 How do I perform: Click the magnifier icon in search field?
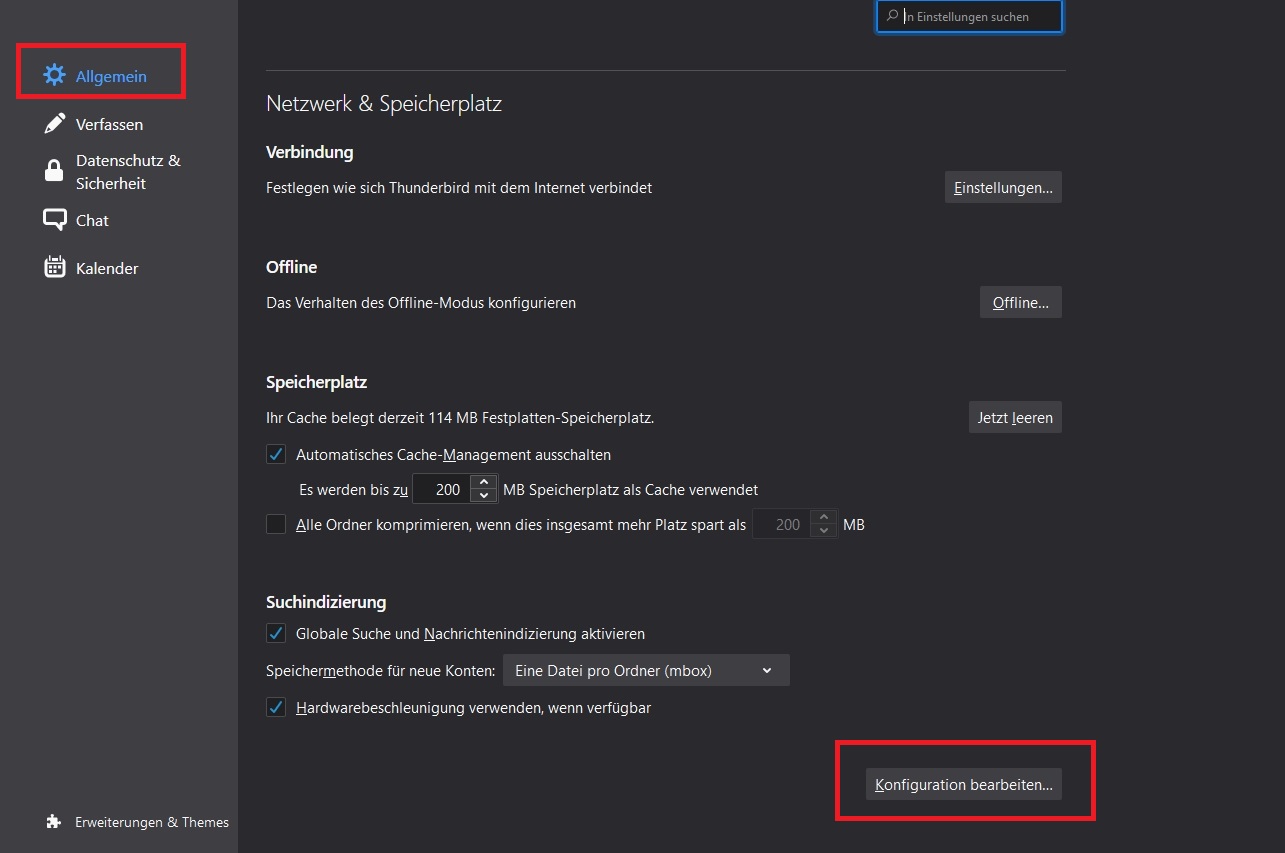click(x=892, y=16)
